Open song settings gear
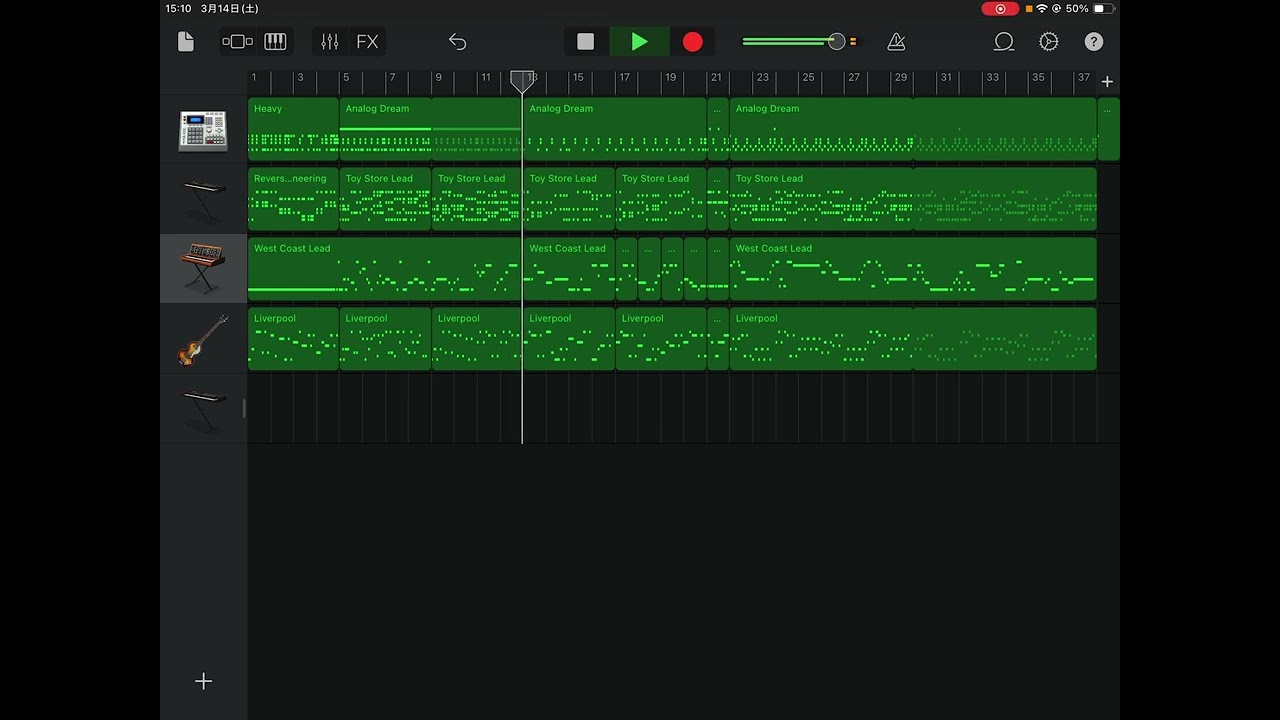The width and height of the screenshot is (1280, 720). pos(1049,41)
